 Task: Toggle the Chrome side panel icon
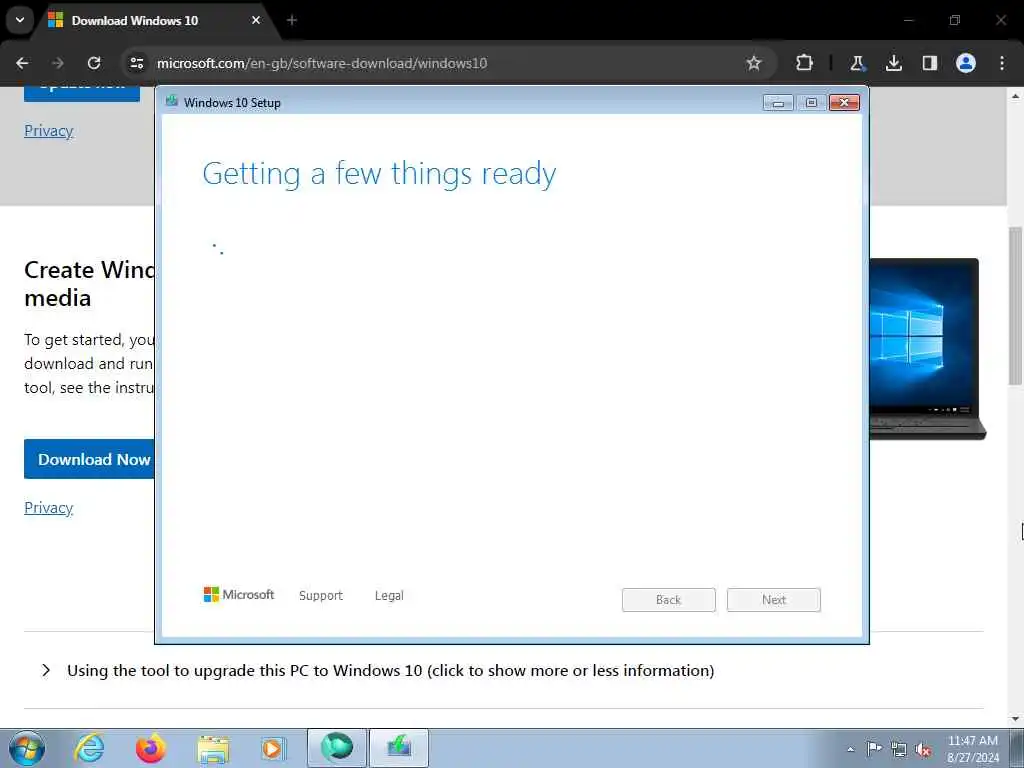pyautogui.click(x=929, y=63)
